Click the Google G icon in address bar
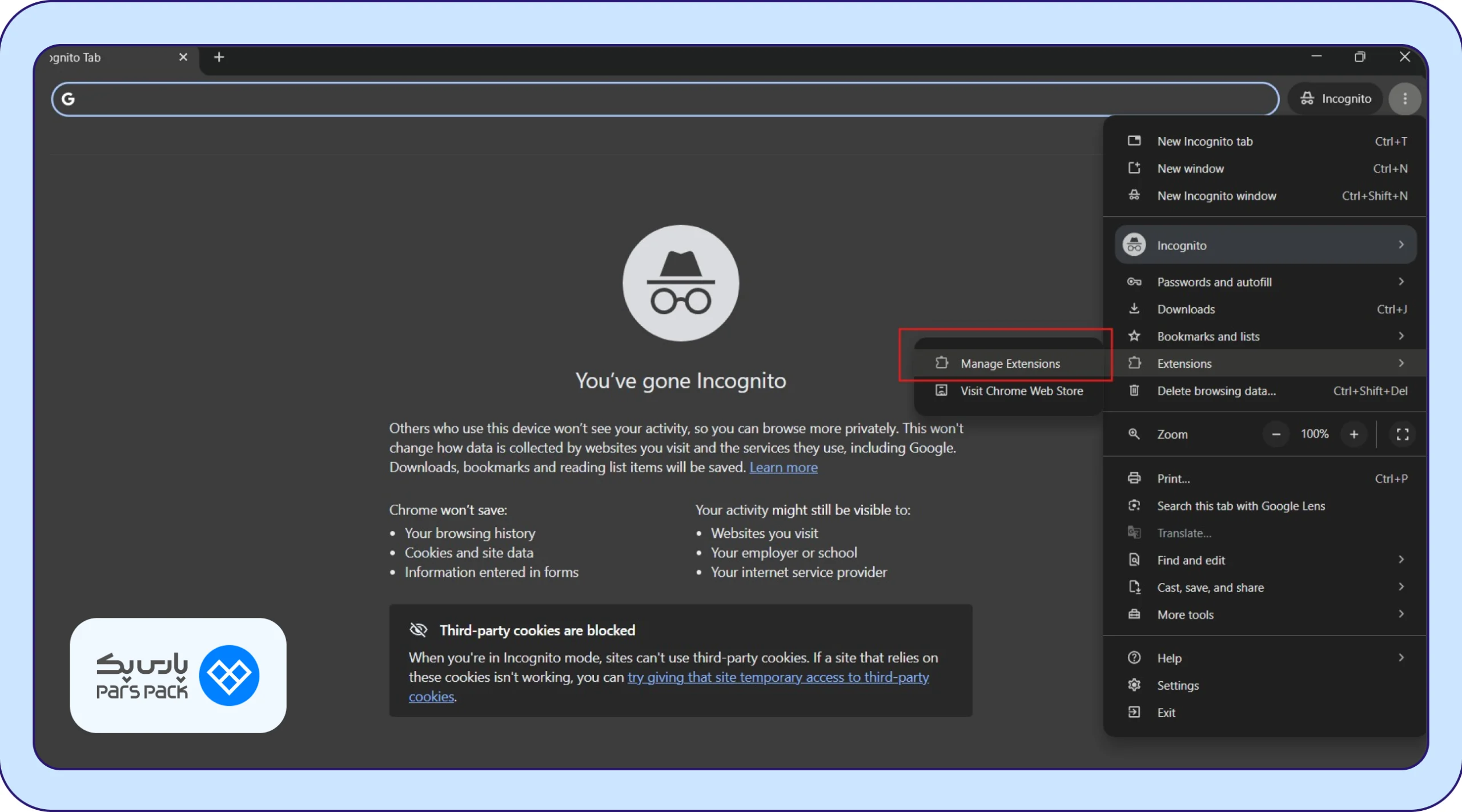Viewport: 1462px width, 812px height. point(69,99)
